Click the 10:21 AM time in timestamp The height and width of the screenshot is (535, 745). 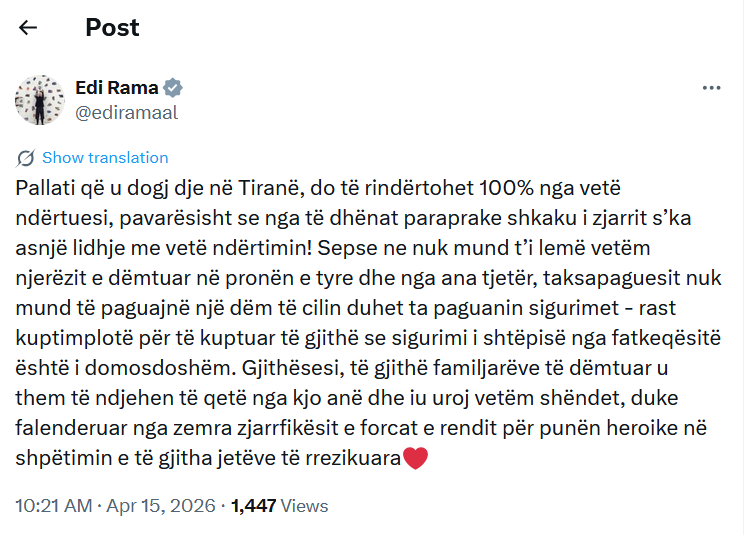53,507
